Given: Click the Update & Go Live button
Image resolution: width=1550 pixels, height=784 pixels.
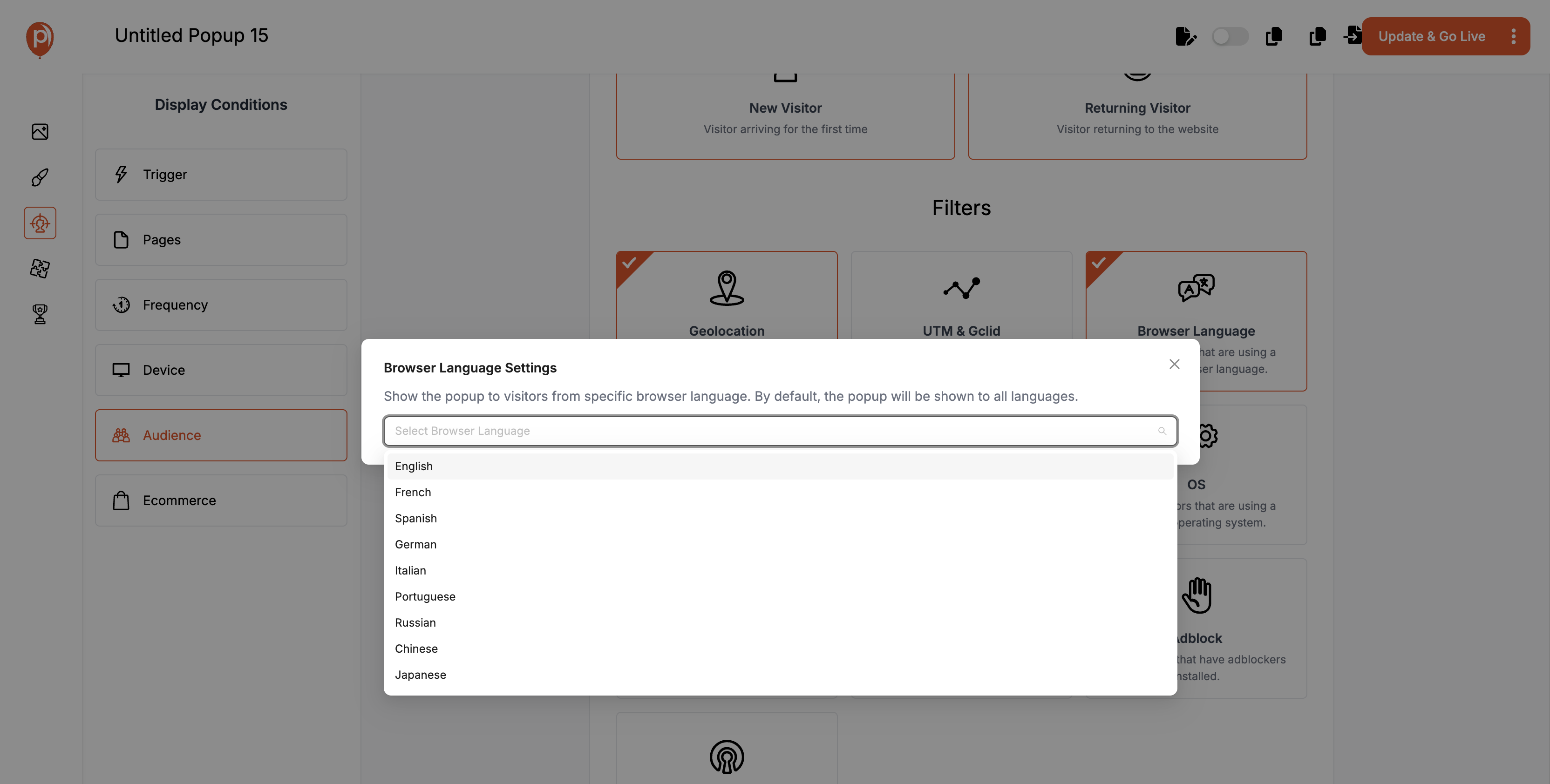Looking at the screenshot, I should pos(1432,36).
